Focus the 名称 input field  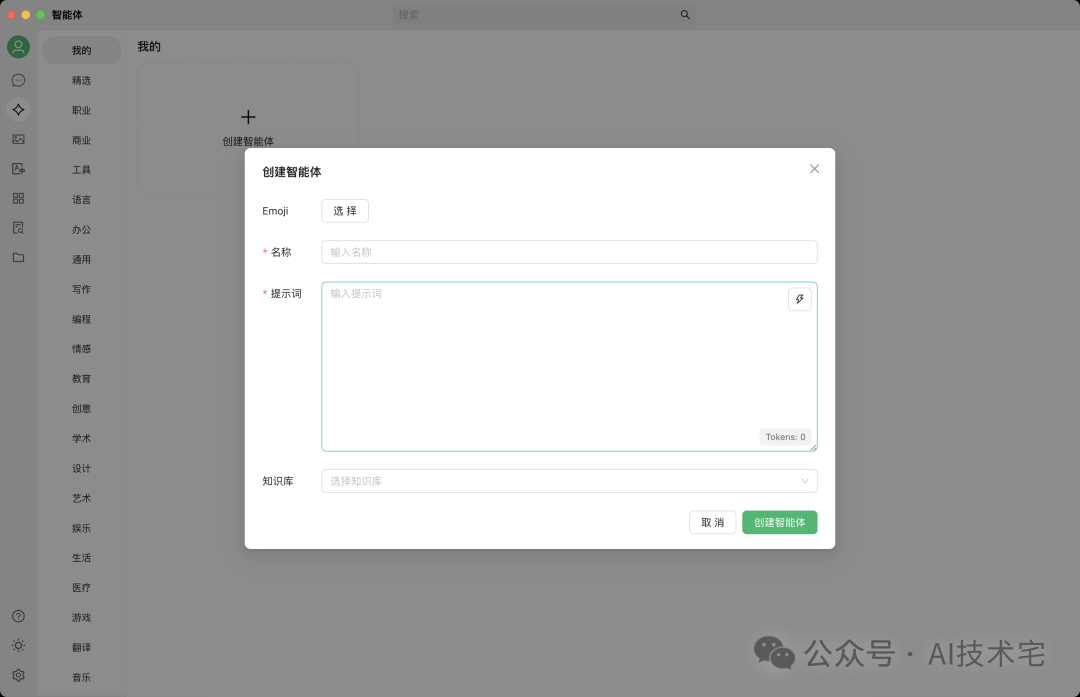tap(569, 252)
